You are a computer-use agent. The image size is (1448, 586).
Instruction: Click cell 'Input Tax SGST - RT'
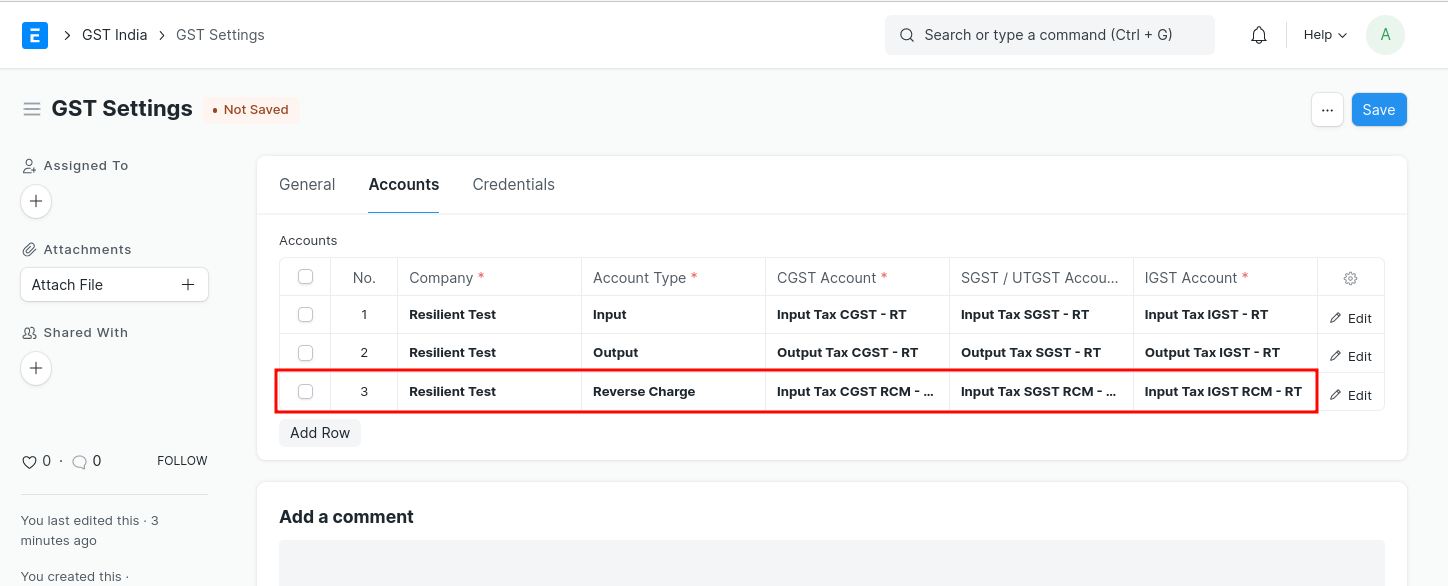pos(1041,314)
